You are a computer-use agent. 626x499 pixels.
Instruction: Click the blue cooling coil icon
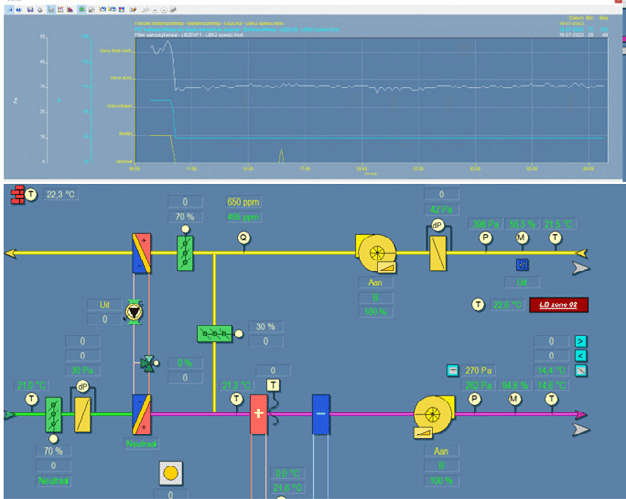click(320, 412)
